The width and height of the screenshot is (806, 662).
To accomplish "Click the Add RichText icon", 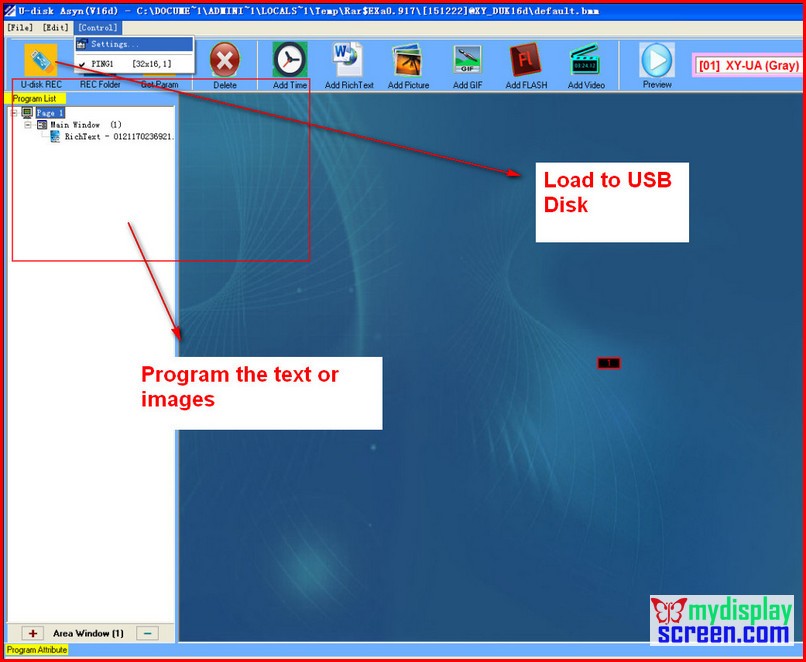I will tap(348, 61).
